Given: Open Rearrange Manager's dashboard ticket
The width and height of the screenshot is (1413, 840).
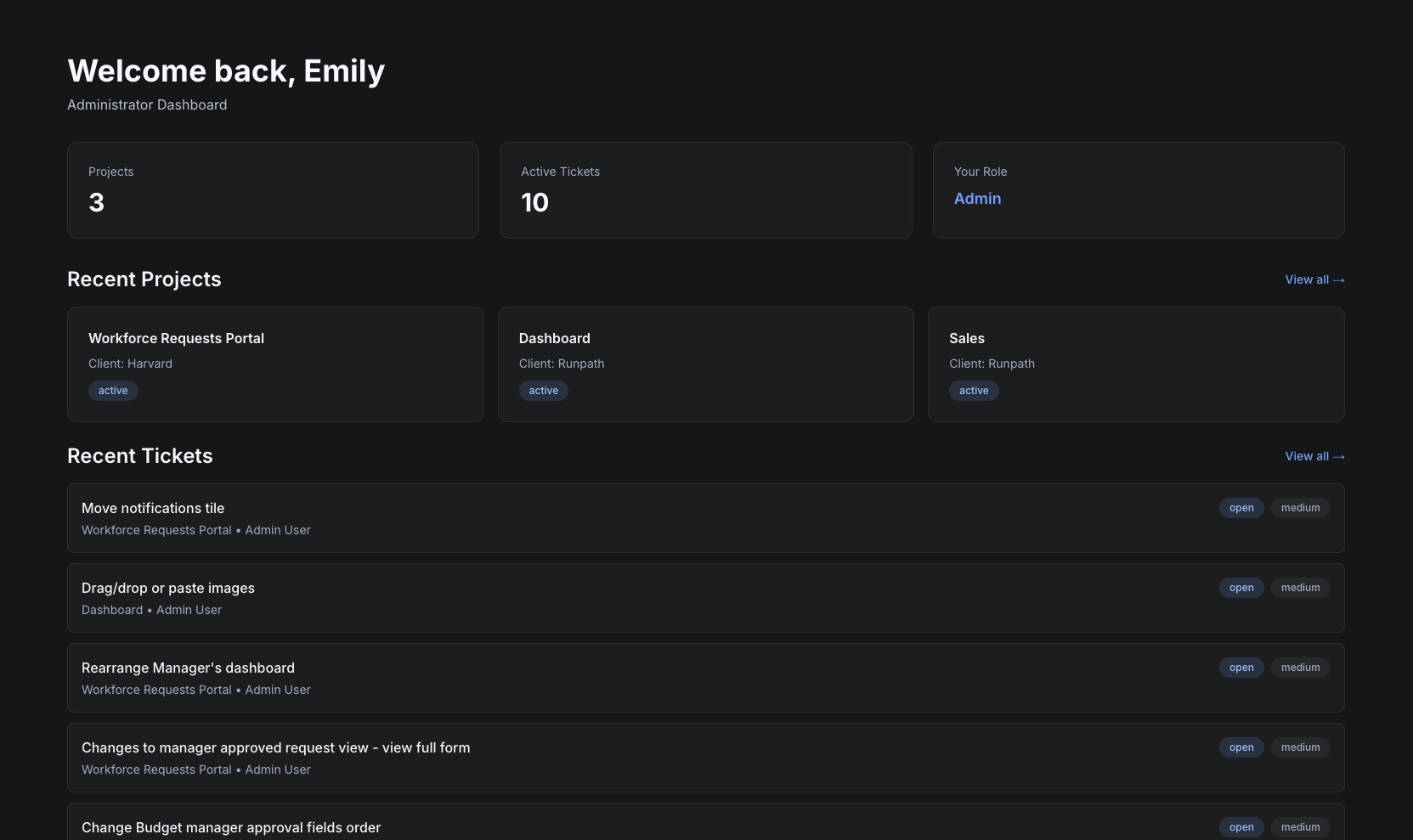Looking at the screenshot, I should [x=706, y=678].
